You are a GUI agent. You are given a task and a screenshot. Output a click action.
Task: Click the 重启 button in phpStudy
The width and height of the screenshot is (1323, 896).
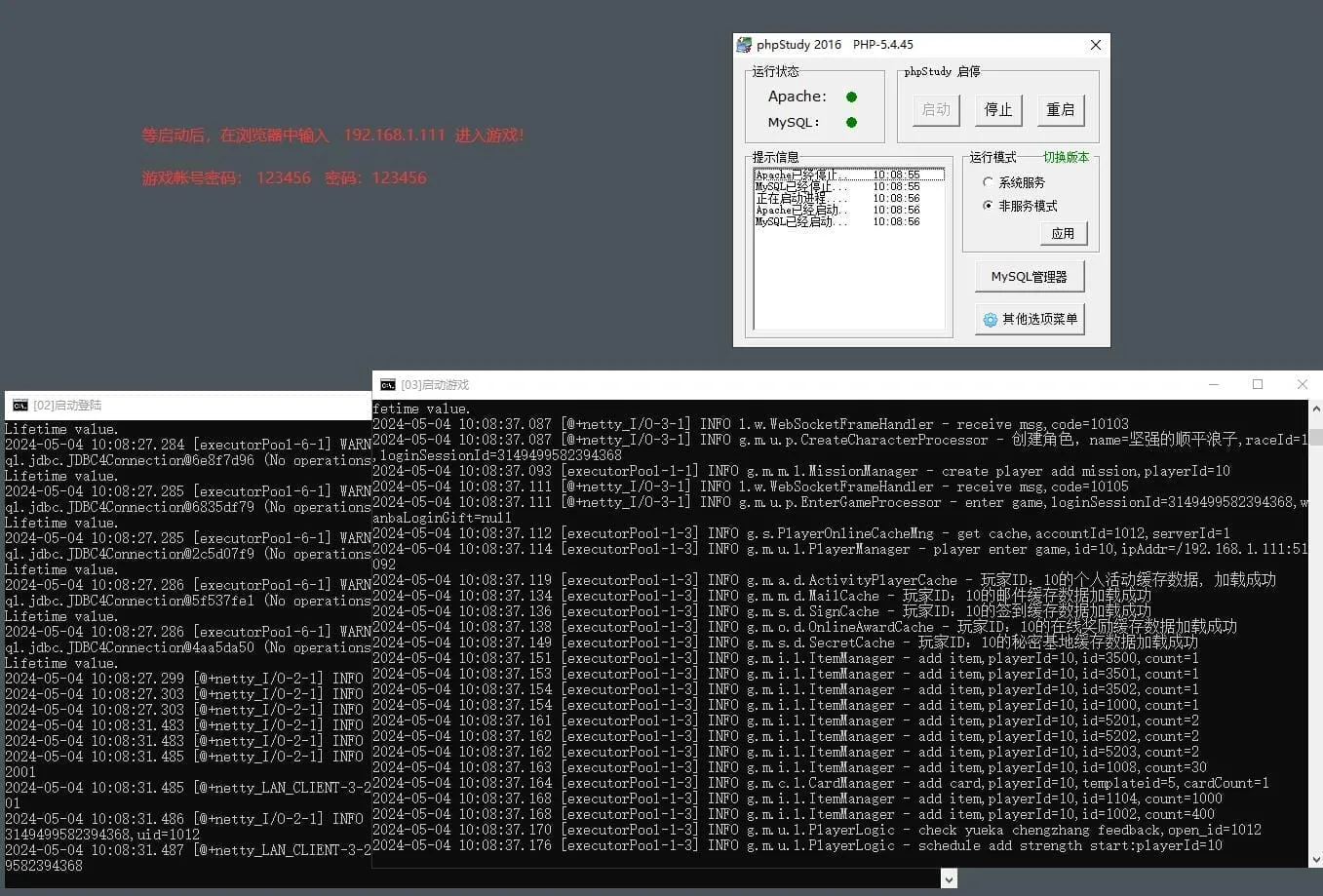pyautogui.click(x=1061, y=110)
